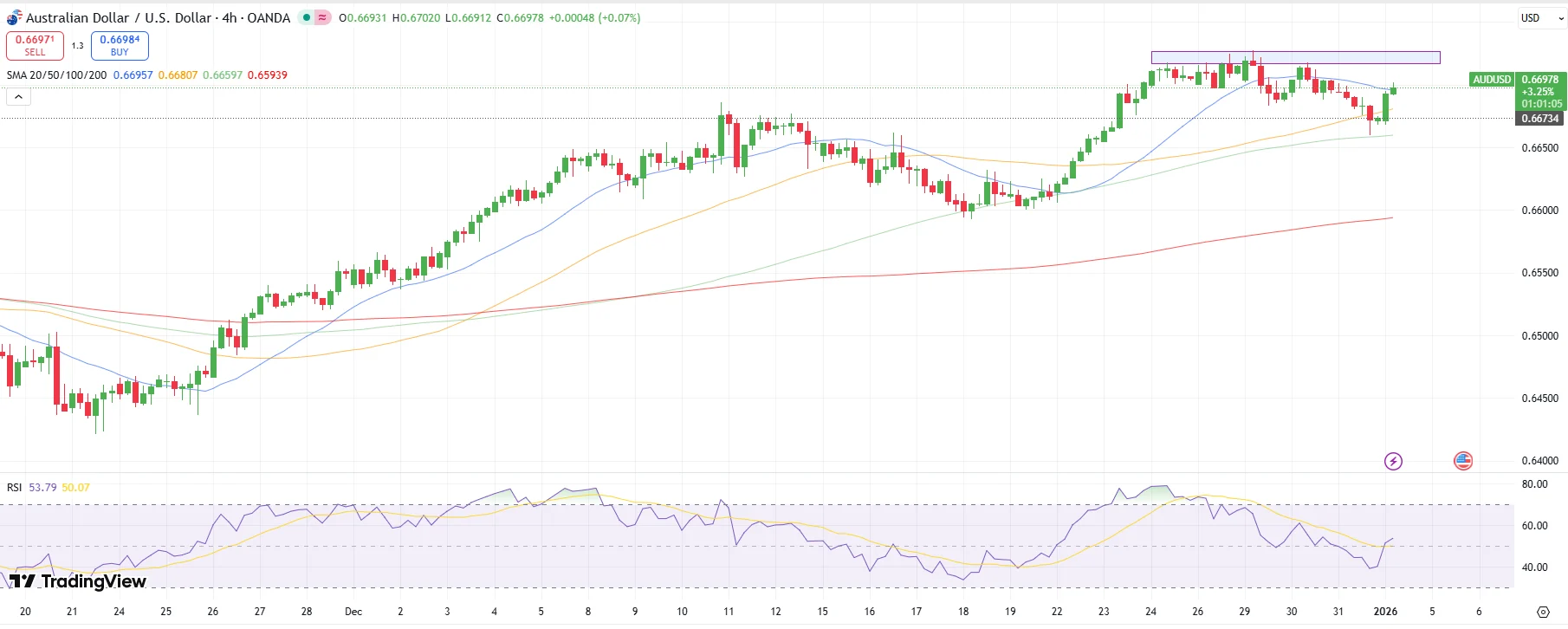Image resolution: width=1568 pixels, height=629 pixels.
Task: Click the RSI average value 50.07
Action: [75, 488]
